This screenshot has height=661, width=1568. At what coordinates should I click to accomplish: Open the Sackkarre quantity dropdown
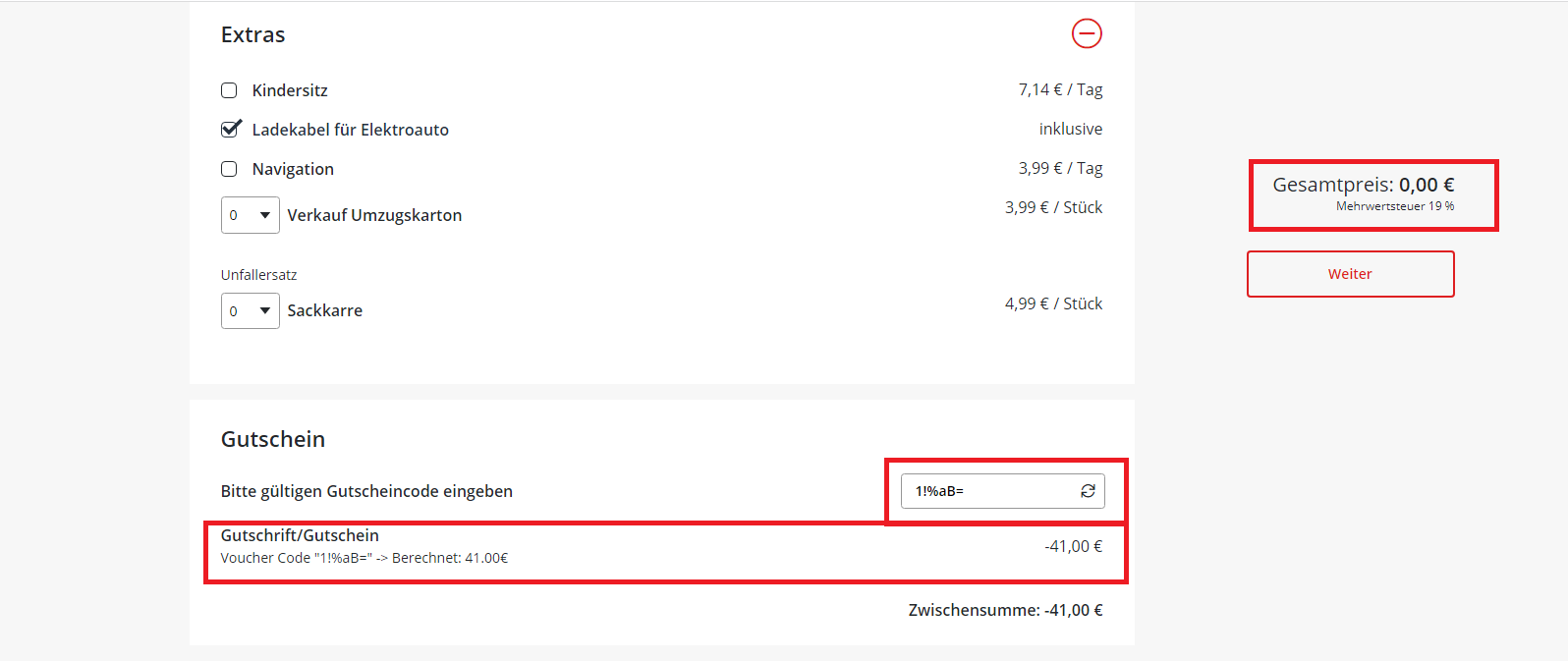[x=250, y=311]
